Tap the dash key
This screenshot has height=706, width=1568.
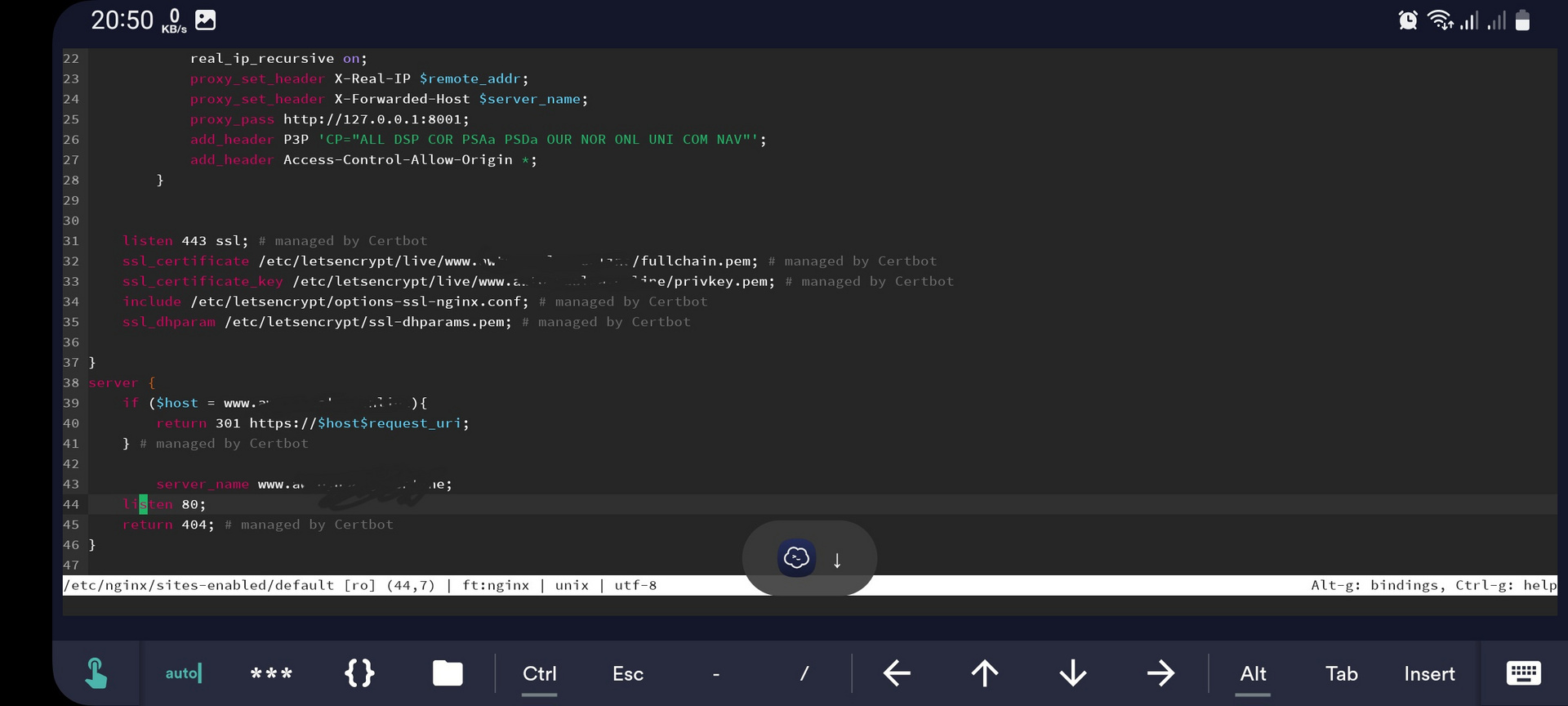[716, 674]
